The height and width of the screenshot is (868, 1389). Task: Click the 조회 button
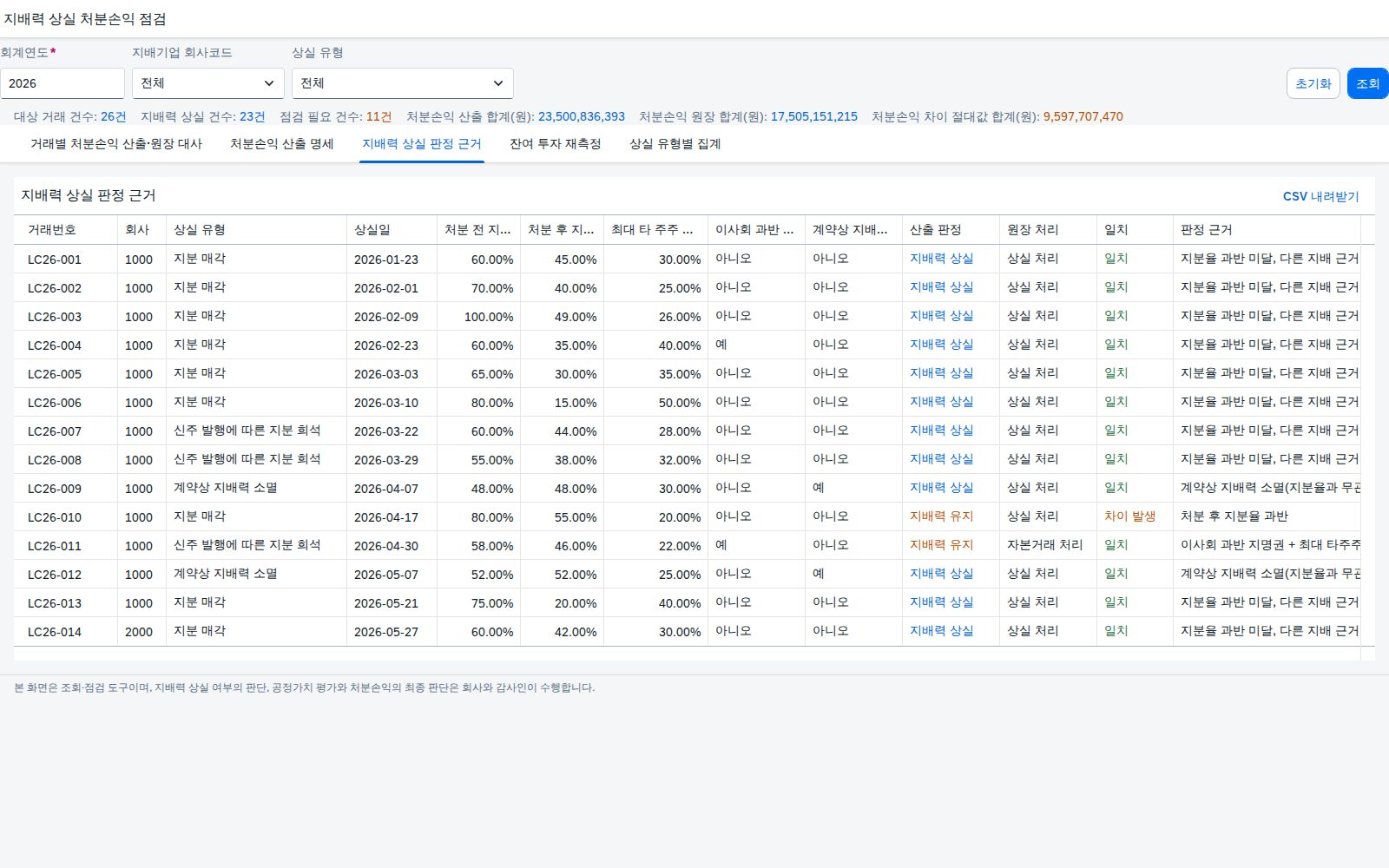(1367, 83)
